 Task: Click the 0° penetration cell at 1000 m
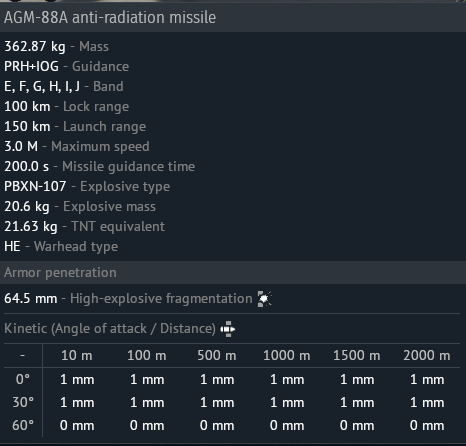(287, 380)
